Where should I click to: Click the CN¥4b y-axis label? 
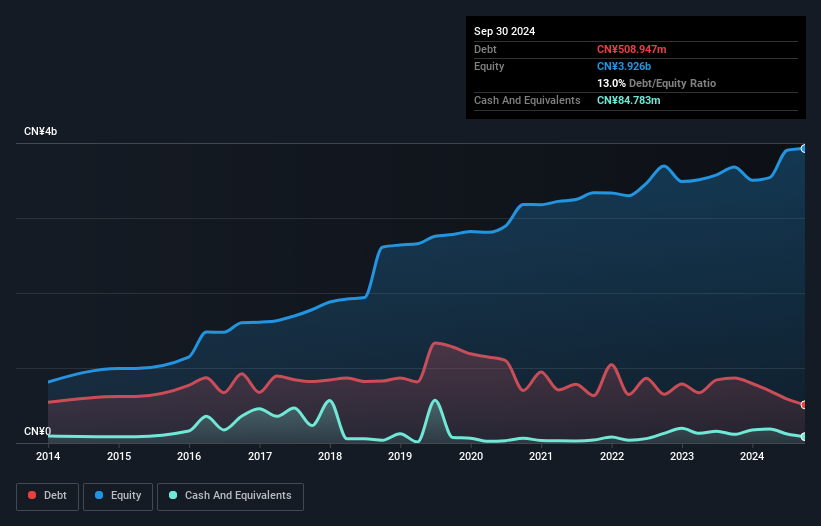click(40, 131)
